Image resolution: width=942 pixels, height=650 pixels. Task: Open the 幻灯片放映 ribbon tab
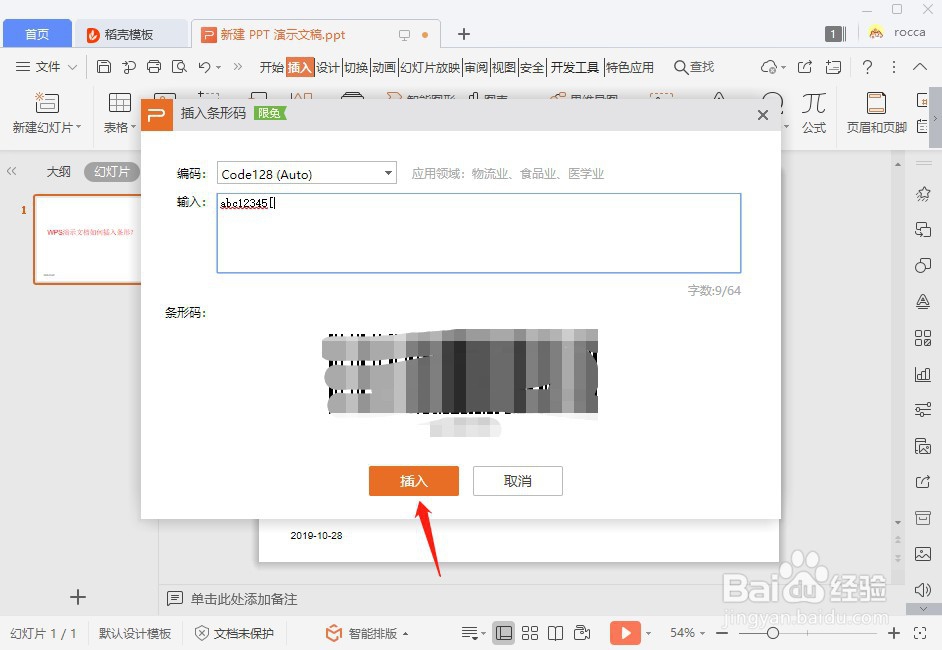pos(430,67)
